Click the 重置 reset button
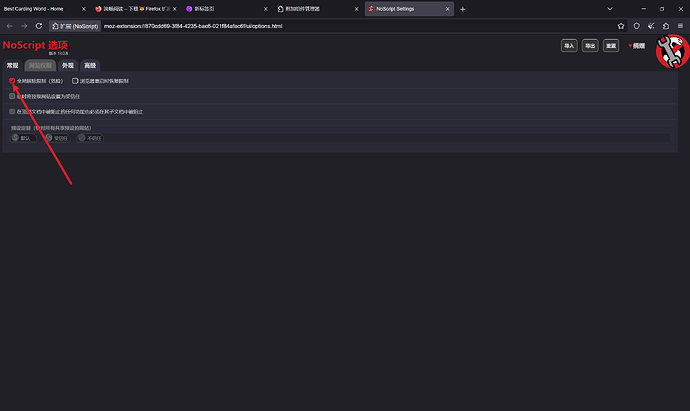Image resolution: width=690 pixels, height=411 pixels. coord(611,46)
